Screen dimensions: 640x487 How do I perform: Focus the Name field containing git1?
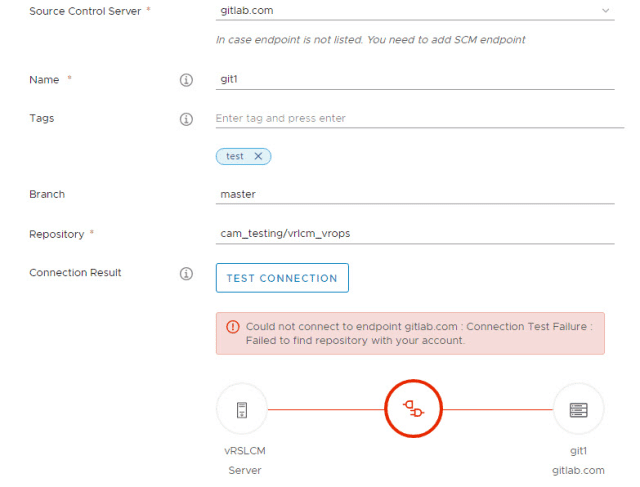(x=414, y=80)
